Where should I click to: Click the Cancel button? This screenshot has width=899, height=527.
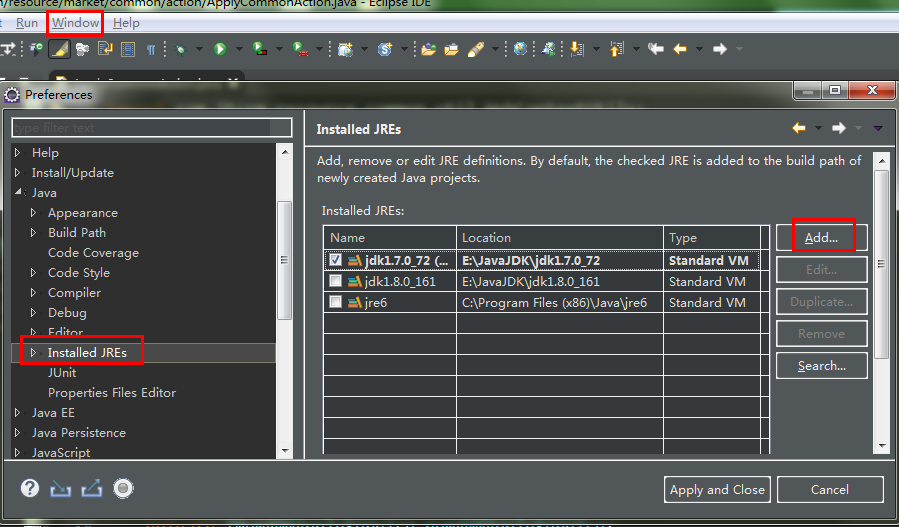click(830, 490)
